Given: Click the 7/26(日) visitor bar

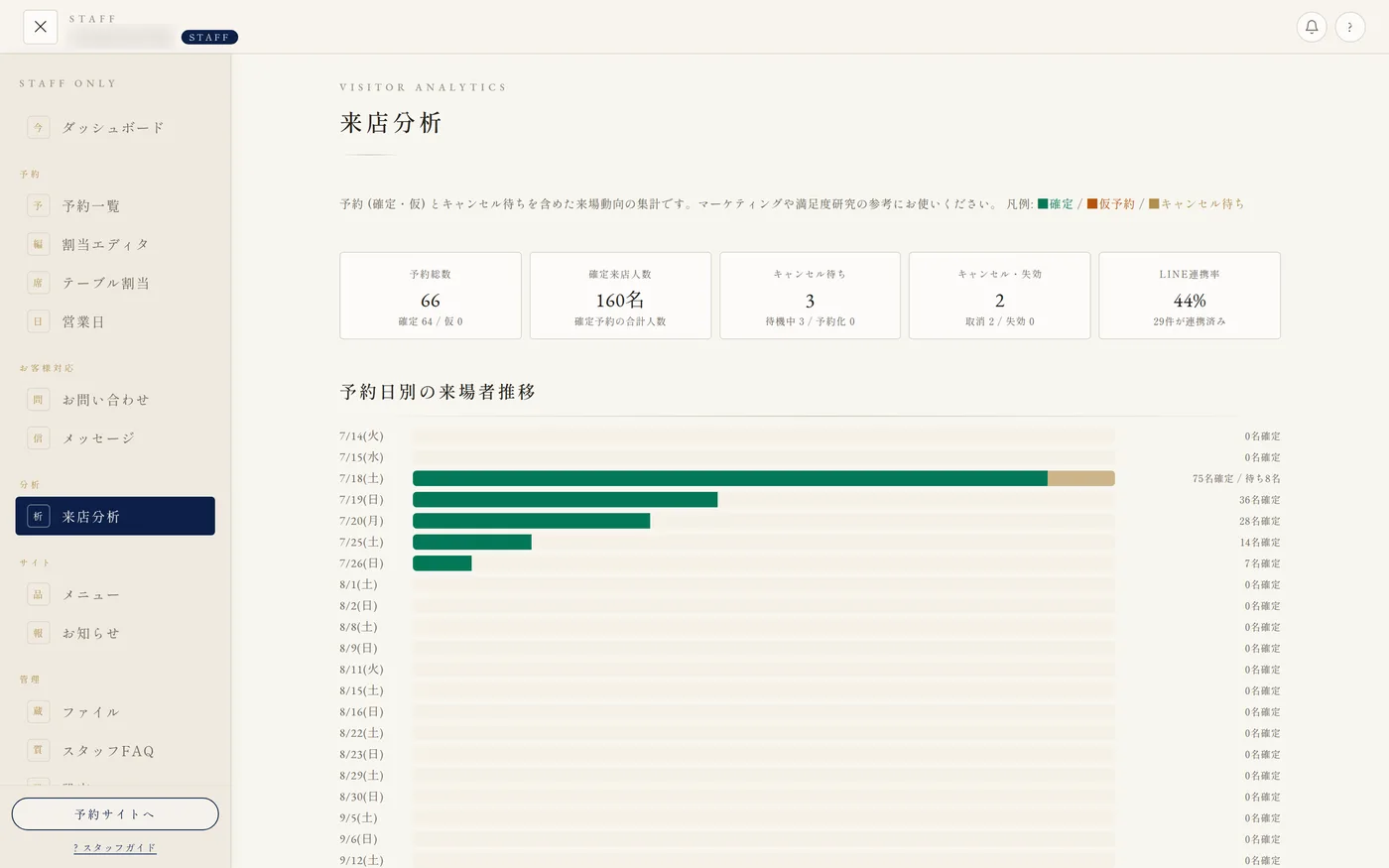Looking at the screenshot, I should (442, 563).
